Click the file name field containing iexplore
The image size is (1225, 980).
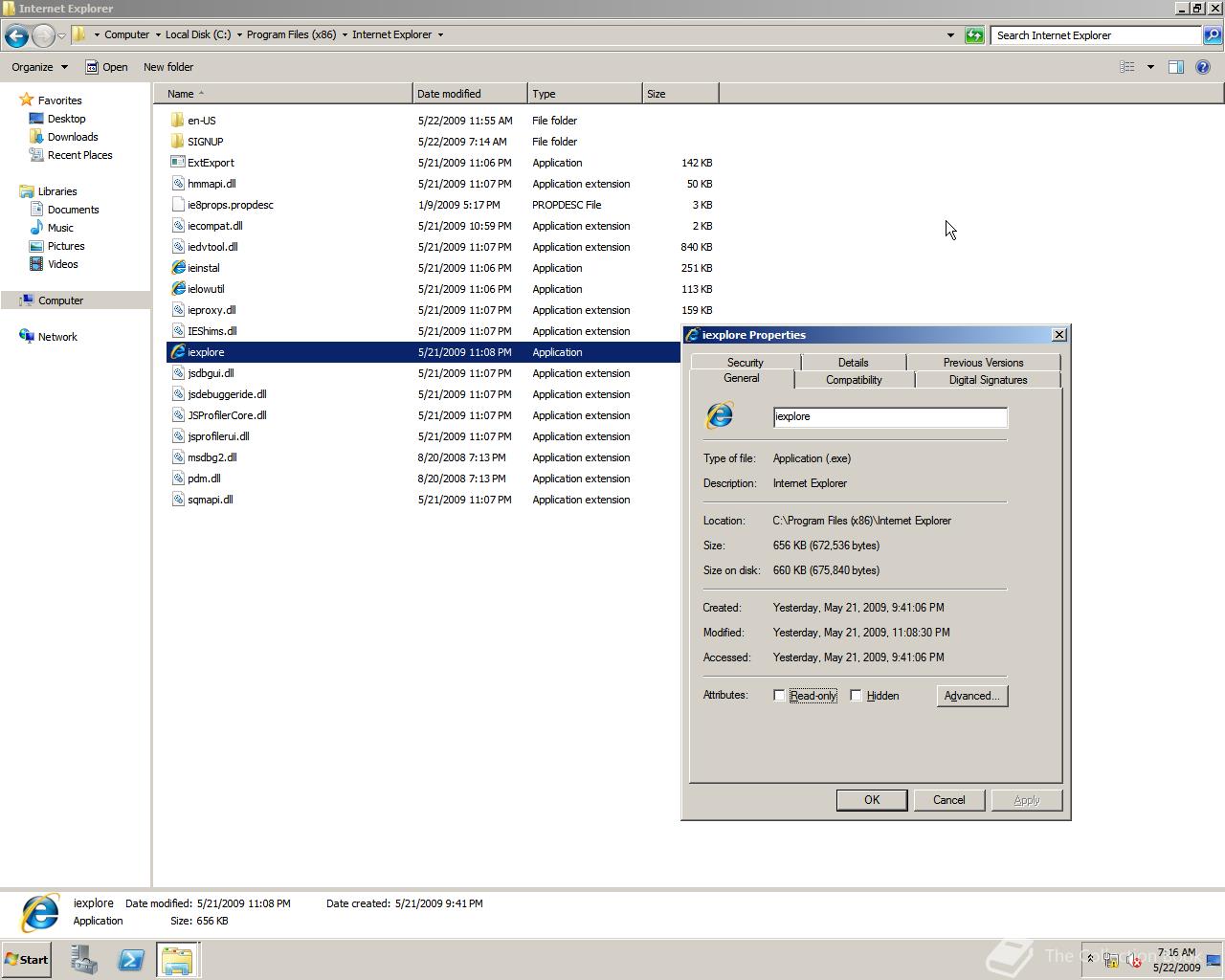pos(890,417)
